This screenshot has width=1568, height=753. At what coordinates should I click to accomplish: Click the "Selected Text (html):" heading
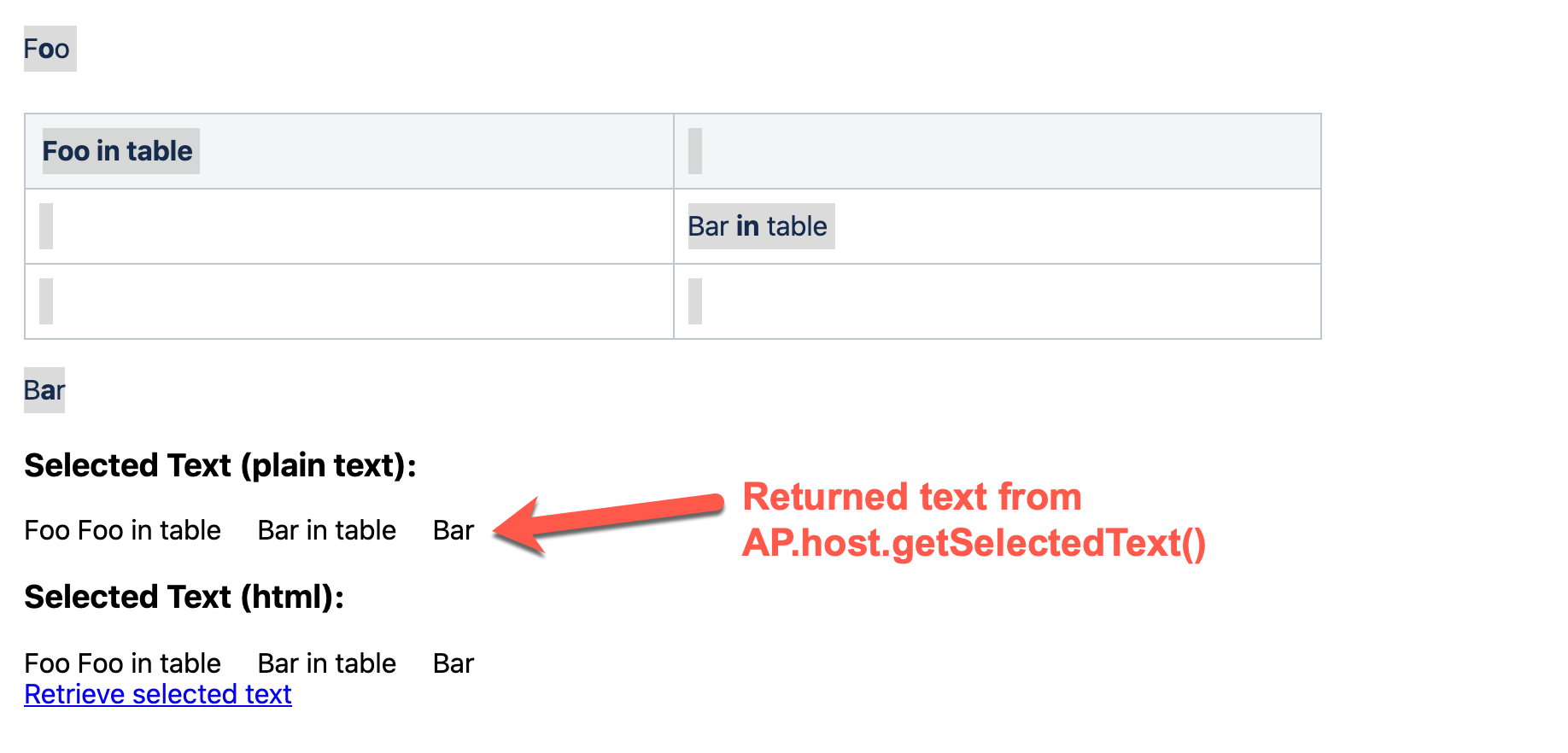[184, 597]
